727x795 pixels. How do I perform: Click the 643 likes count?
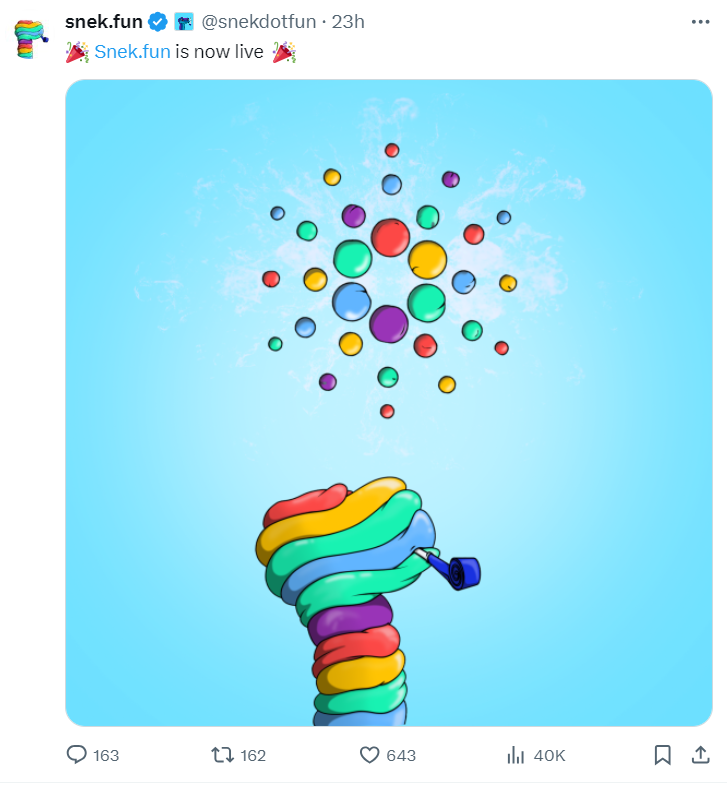point(401,756)
